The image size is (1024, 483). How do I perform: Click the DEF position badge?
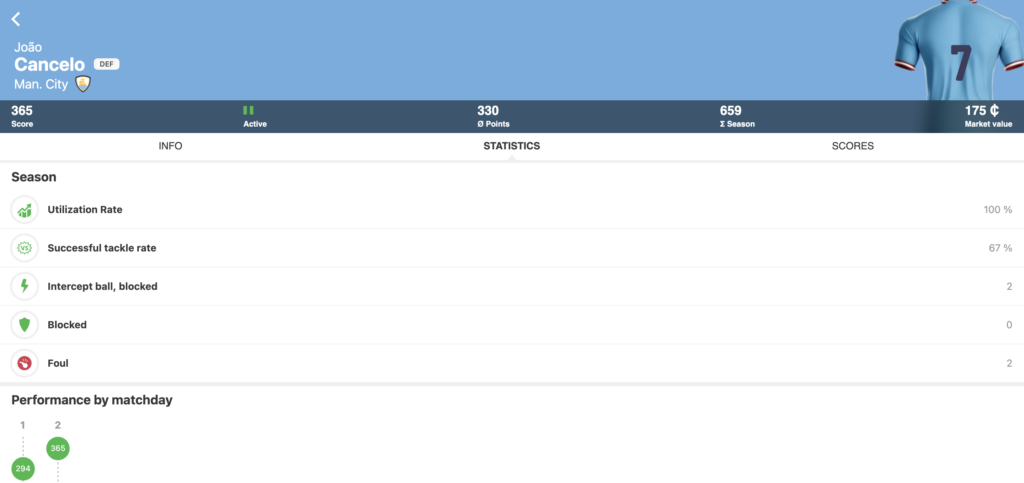click(x=106, y=64)
